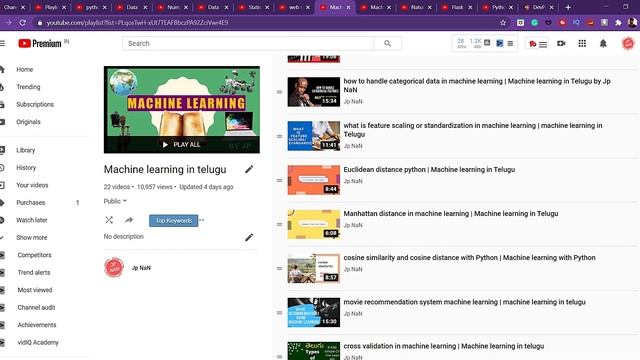640x360 pixels.
Task: Open the 'movie recommendation system' video title
Action: 464,302
